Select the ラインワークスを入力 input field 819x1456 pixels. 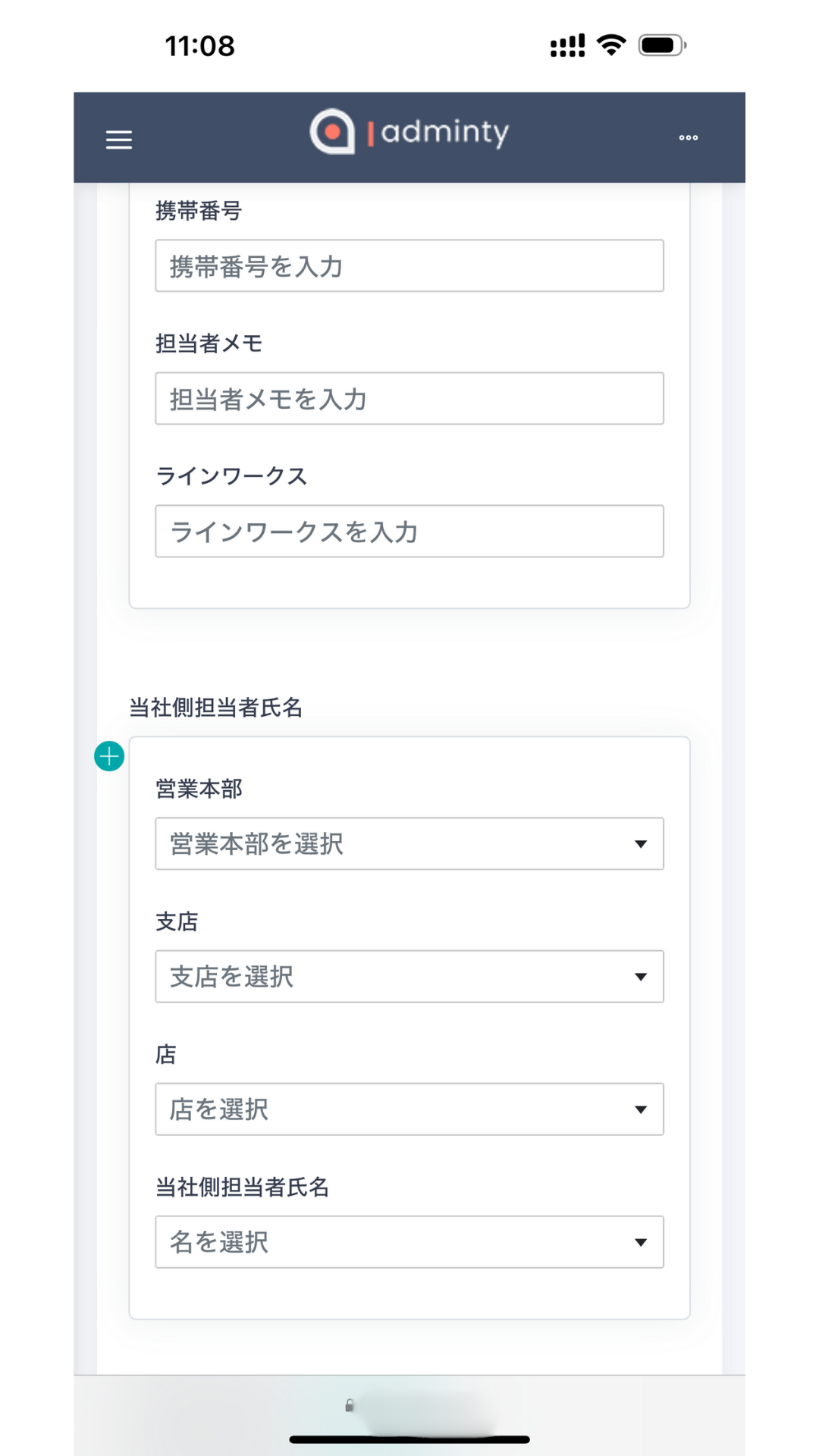tap(409, 531)
